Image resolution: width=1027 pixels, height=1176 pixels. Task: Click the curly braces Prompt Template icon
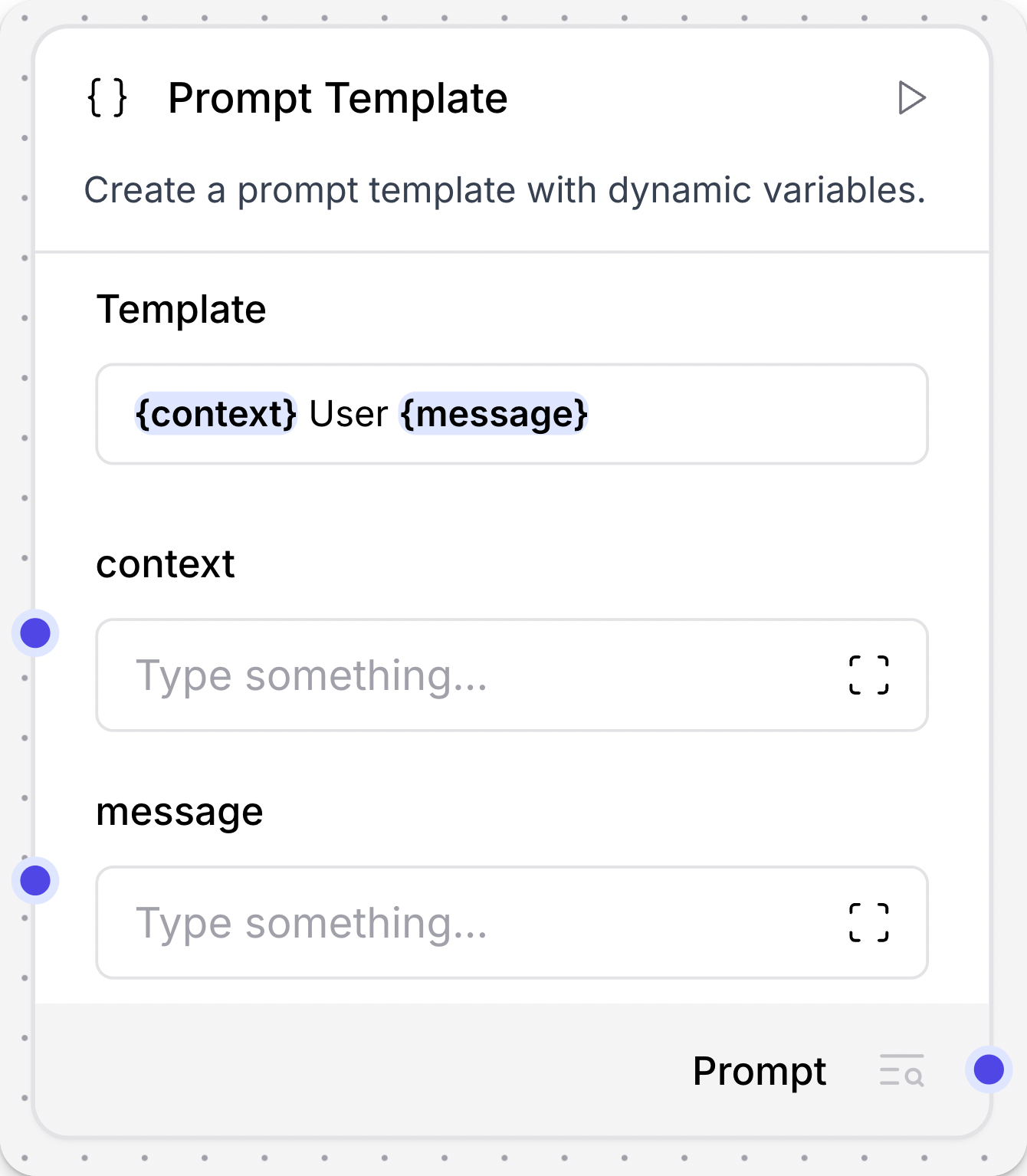coord(108,97)
